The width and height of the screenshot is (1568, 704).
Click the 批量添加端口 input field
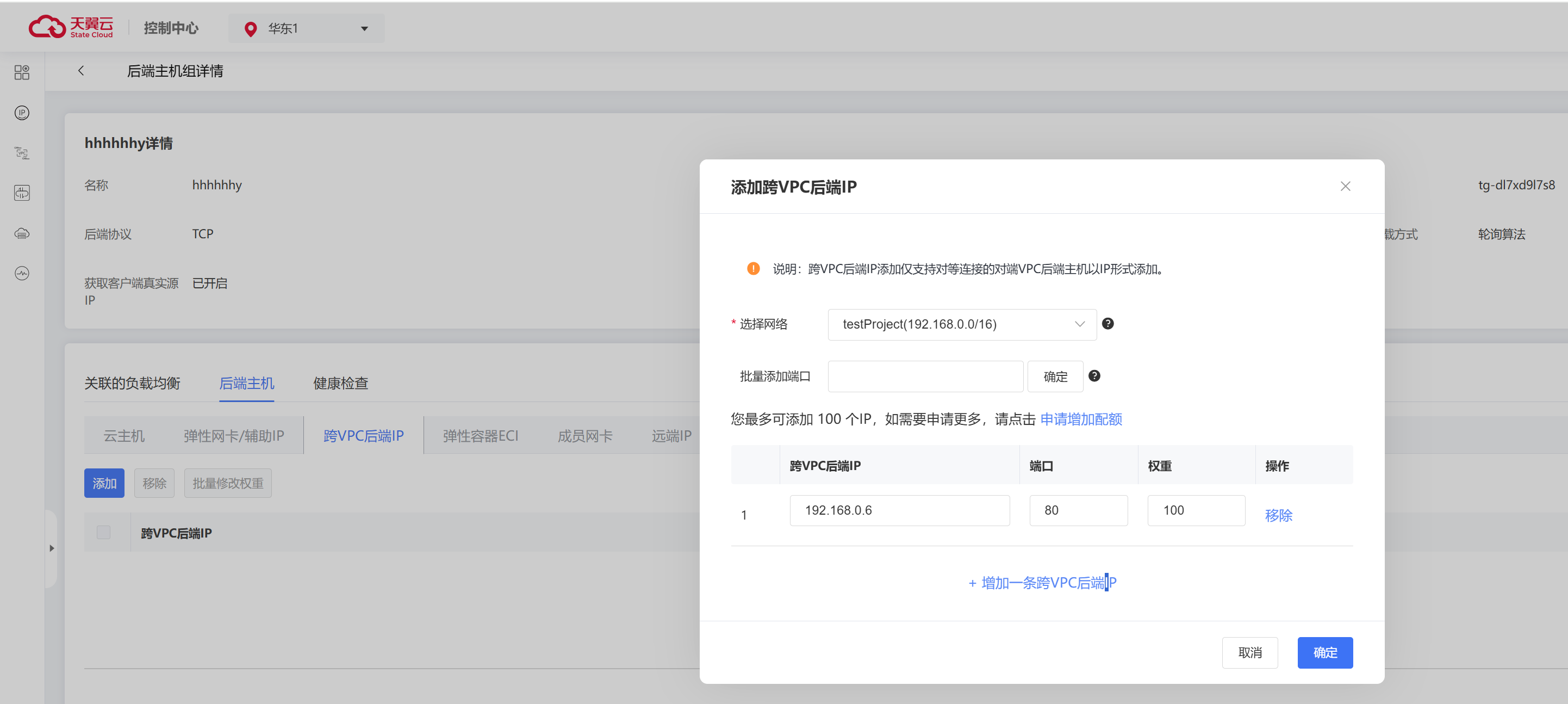925,376
